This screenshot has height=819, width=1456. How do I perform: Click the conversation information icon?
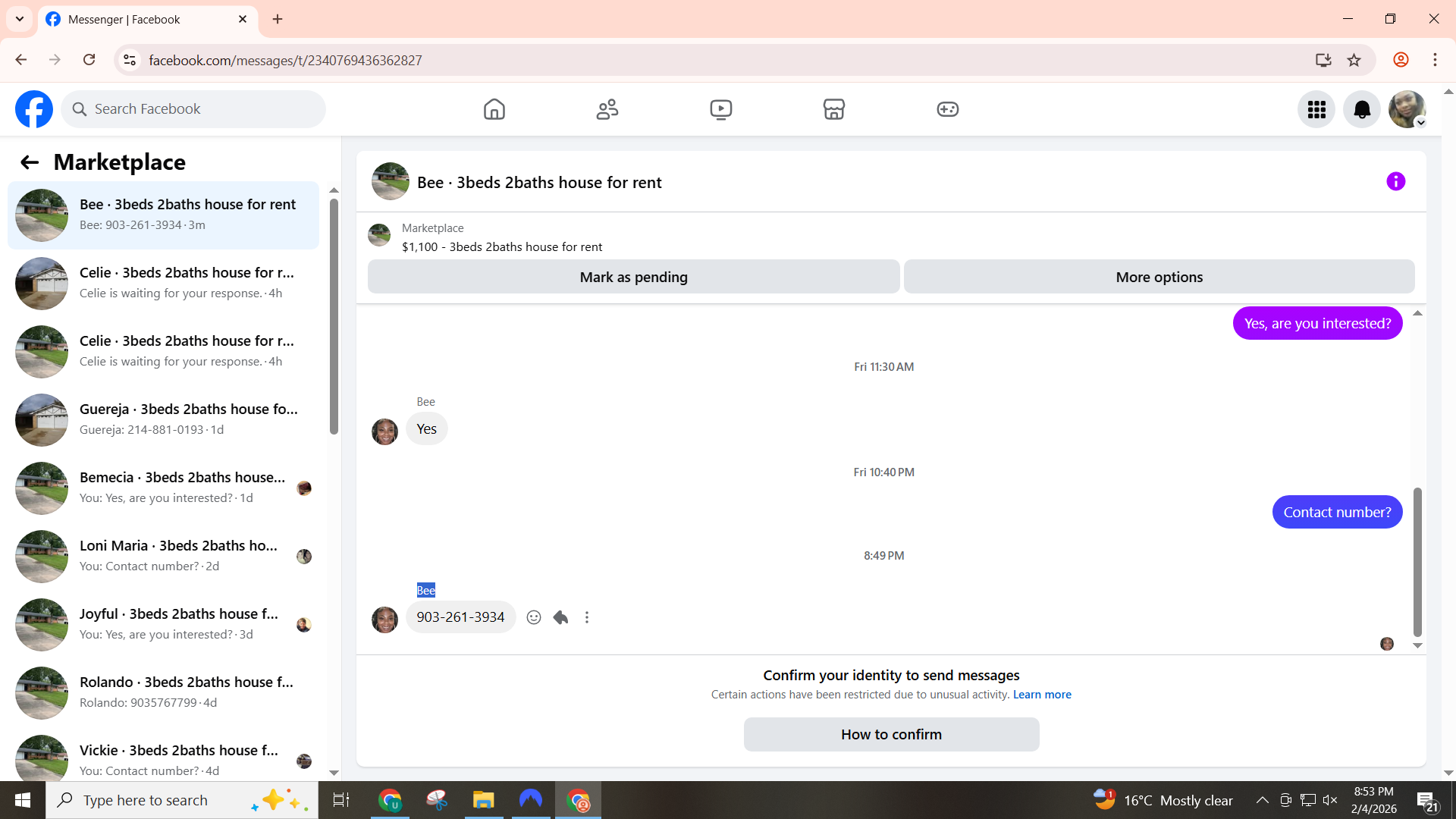click(x=1395, y=181)
